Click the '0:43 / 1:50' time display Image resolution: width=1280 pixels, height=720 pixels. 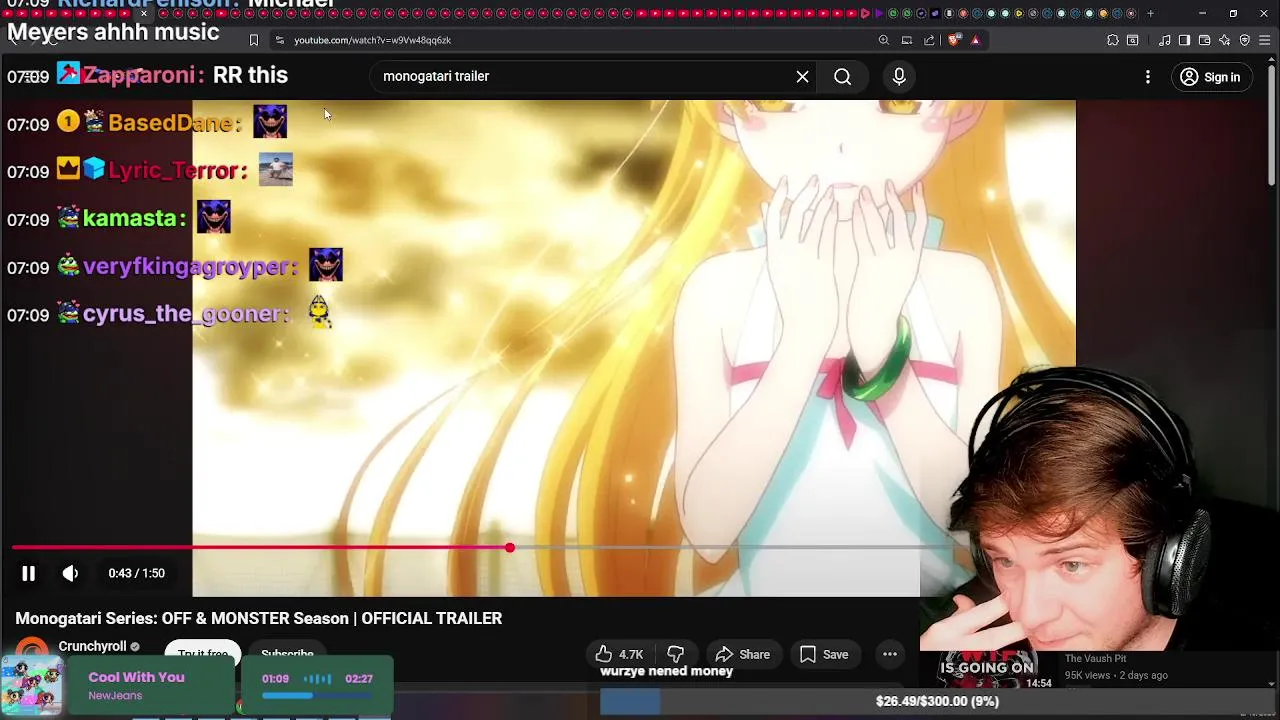[136, 573]
